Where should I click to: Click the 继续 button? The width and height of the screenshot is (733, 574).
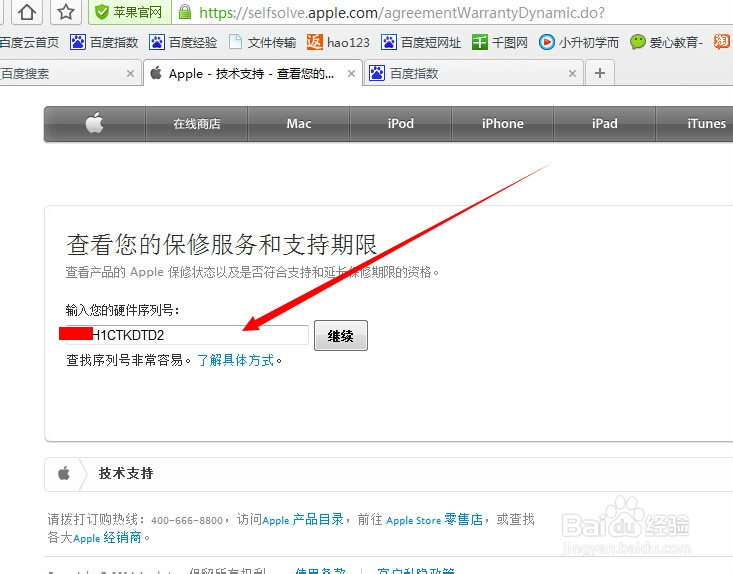point(341,336)
